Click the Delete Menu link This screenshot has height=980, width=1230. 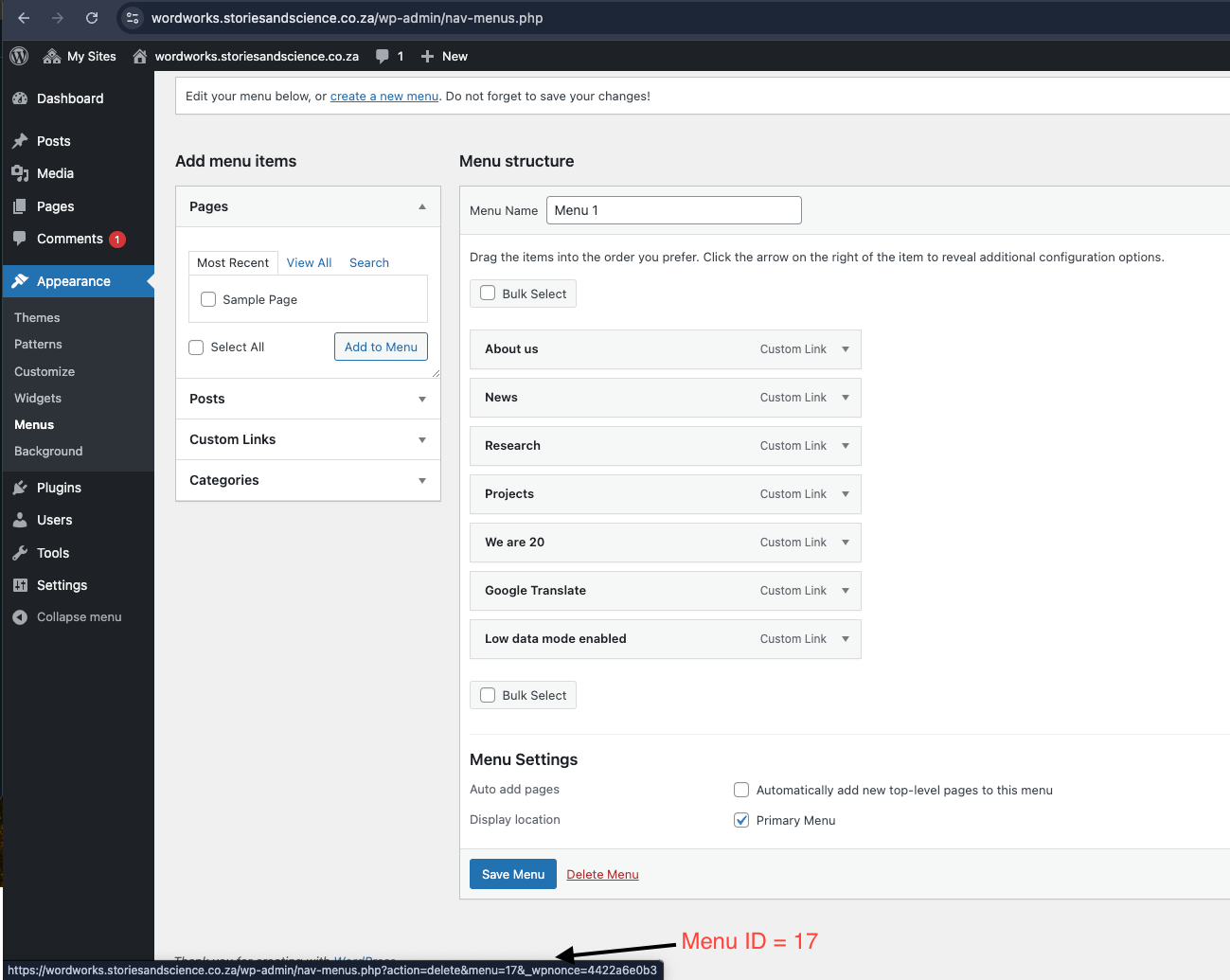coord(602,874)
